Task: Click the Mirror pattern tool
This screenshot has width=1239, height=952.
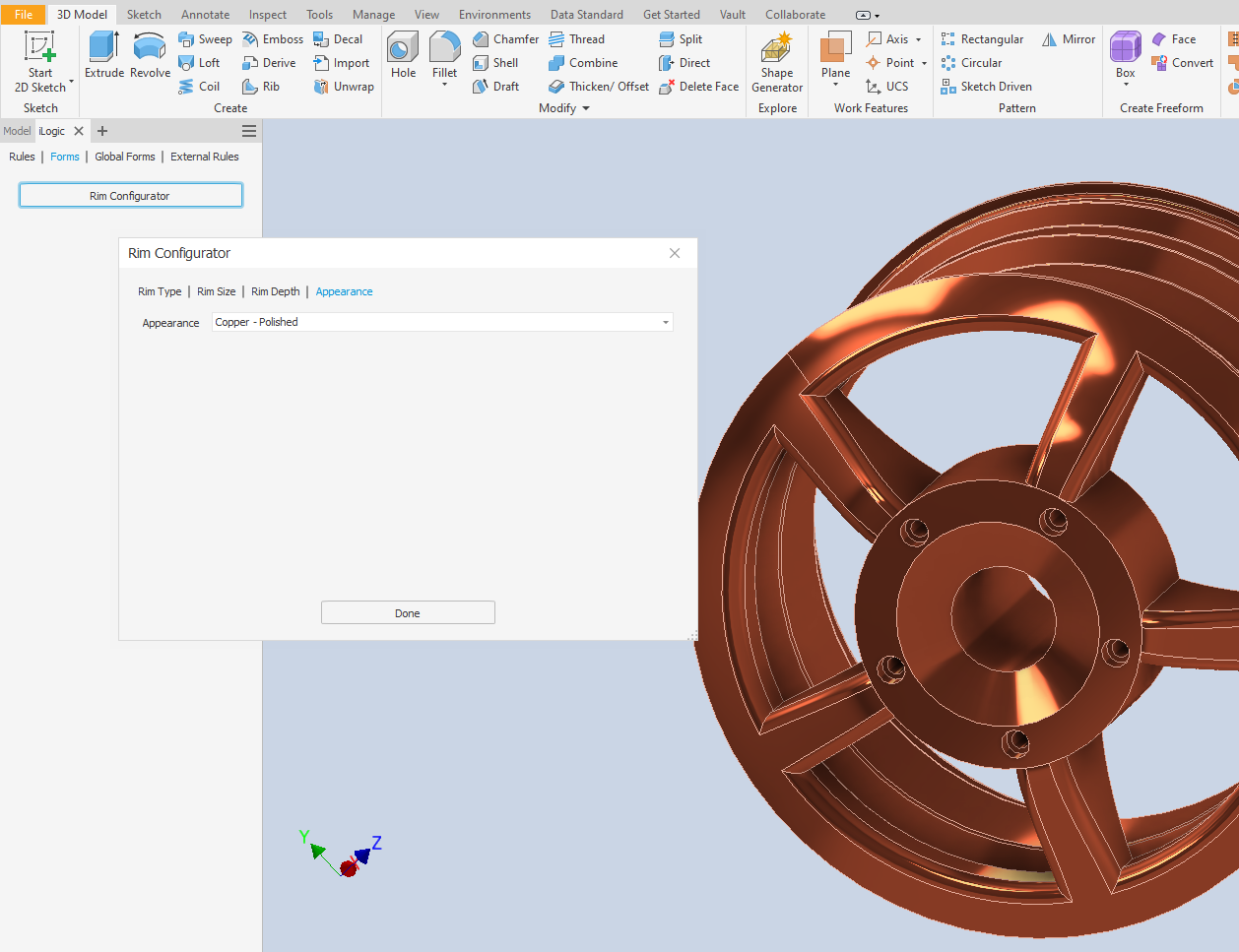Action: 1069,39
